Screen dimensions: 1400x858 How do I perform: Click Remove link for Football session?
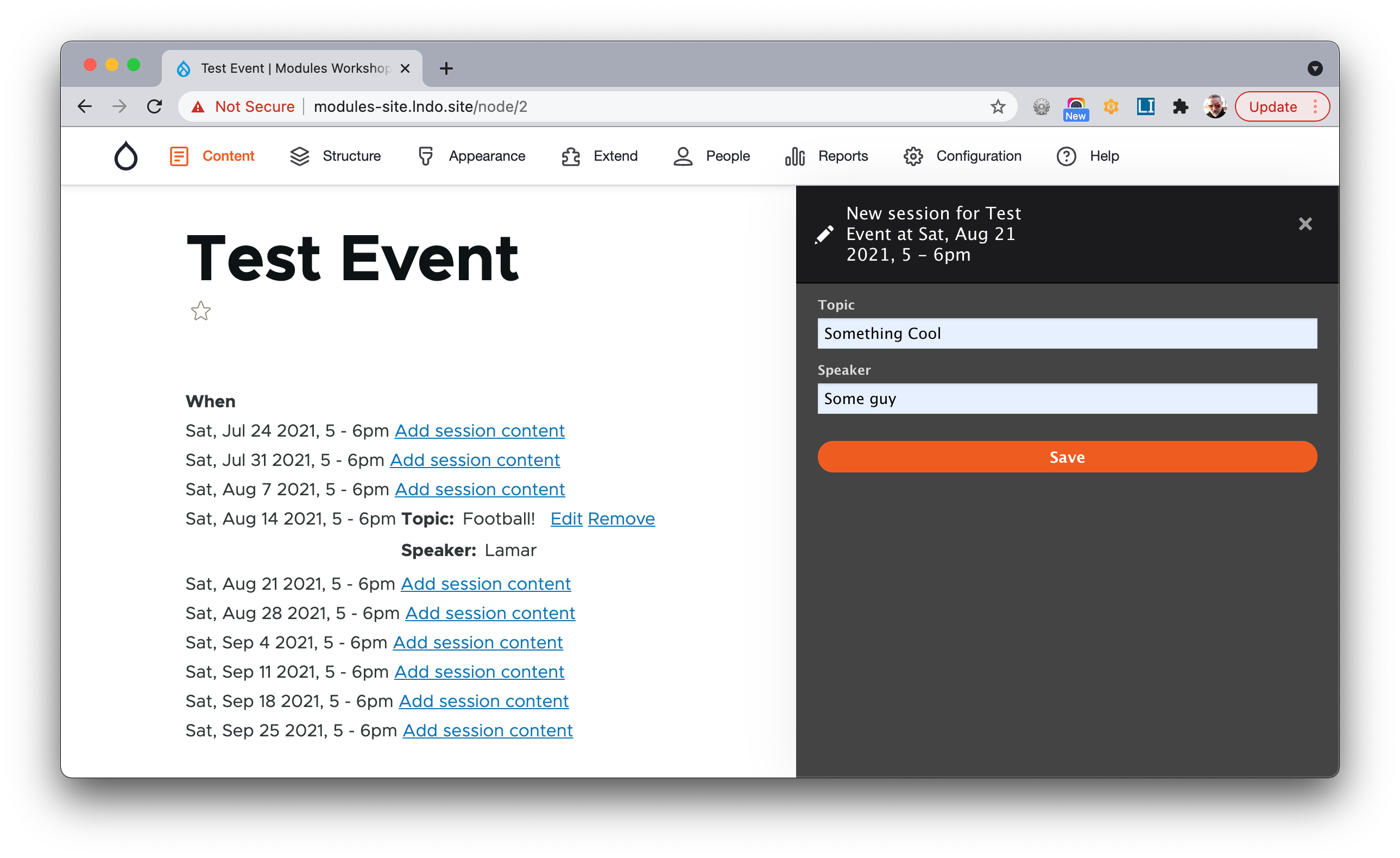click(621, 518)
